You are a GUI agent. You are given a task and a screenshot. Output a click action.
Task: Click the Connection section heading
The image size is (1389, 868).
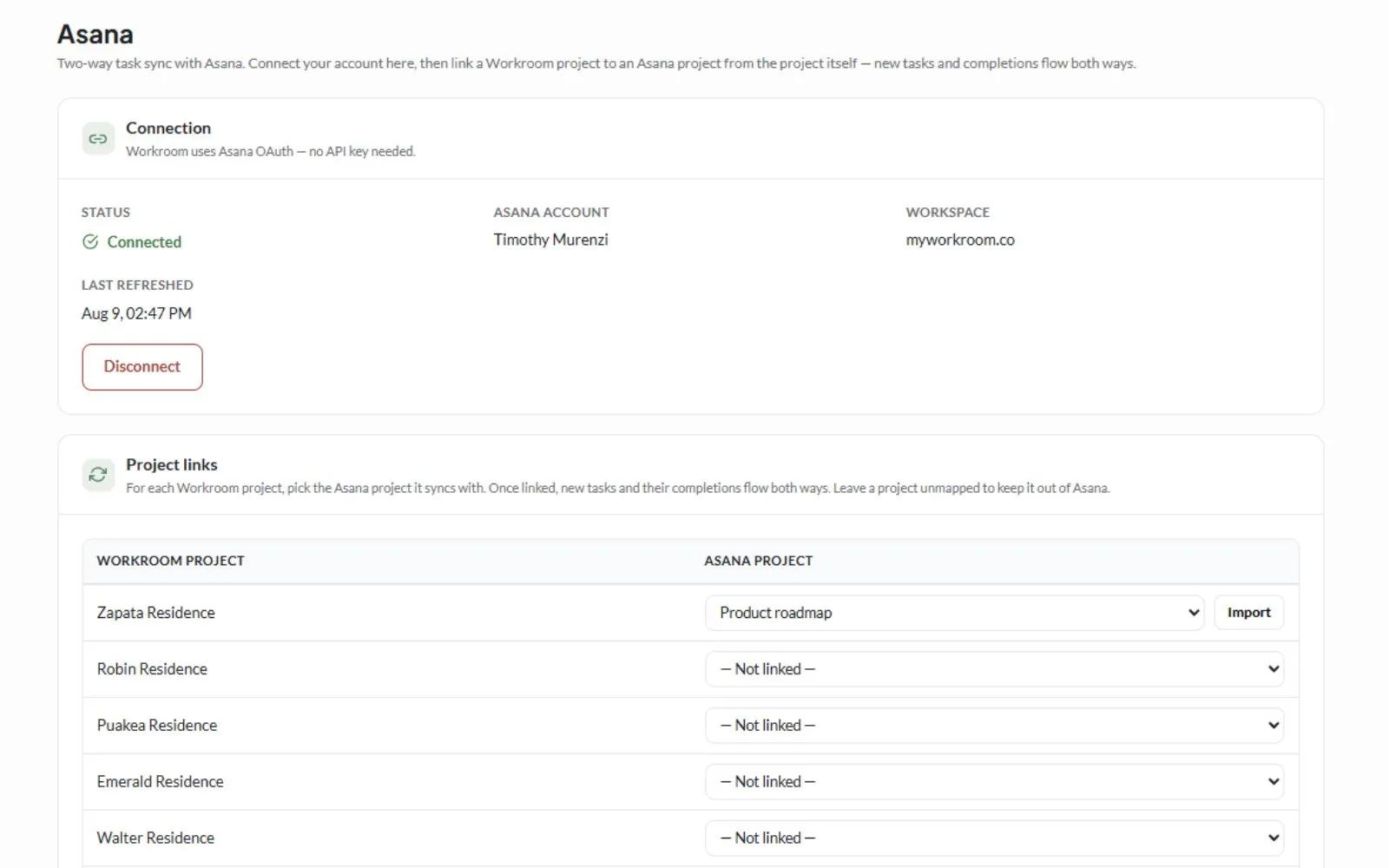(x=168, y=128)
